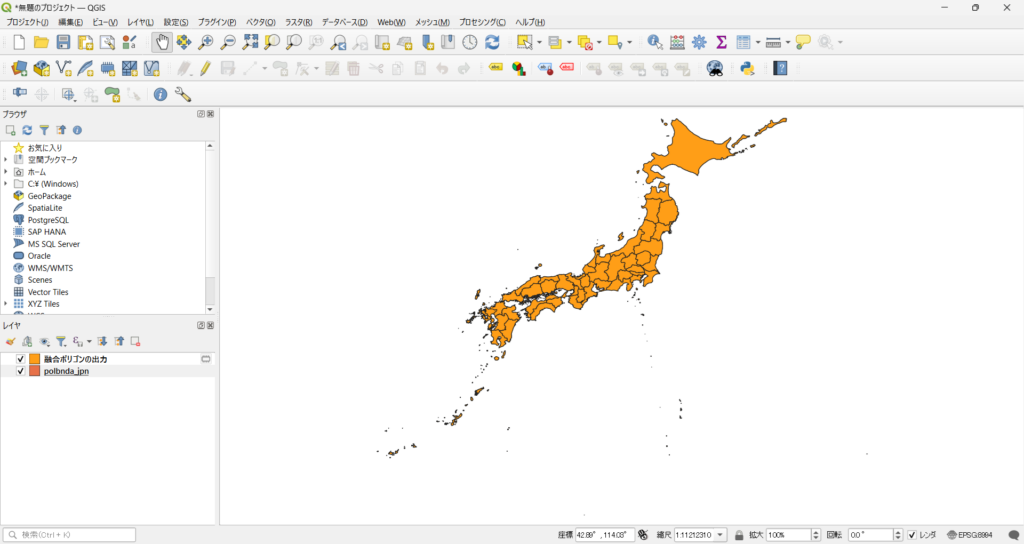Refresh the map canvas
This screenshot has height=544, width=1024.
[492, 42]
